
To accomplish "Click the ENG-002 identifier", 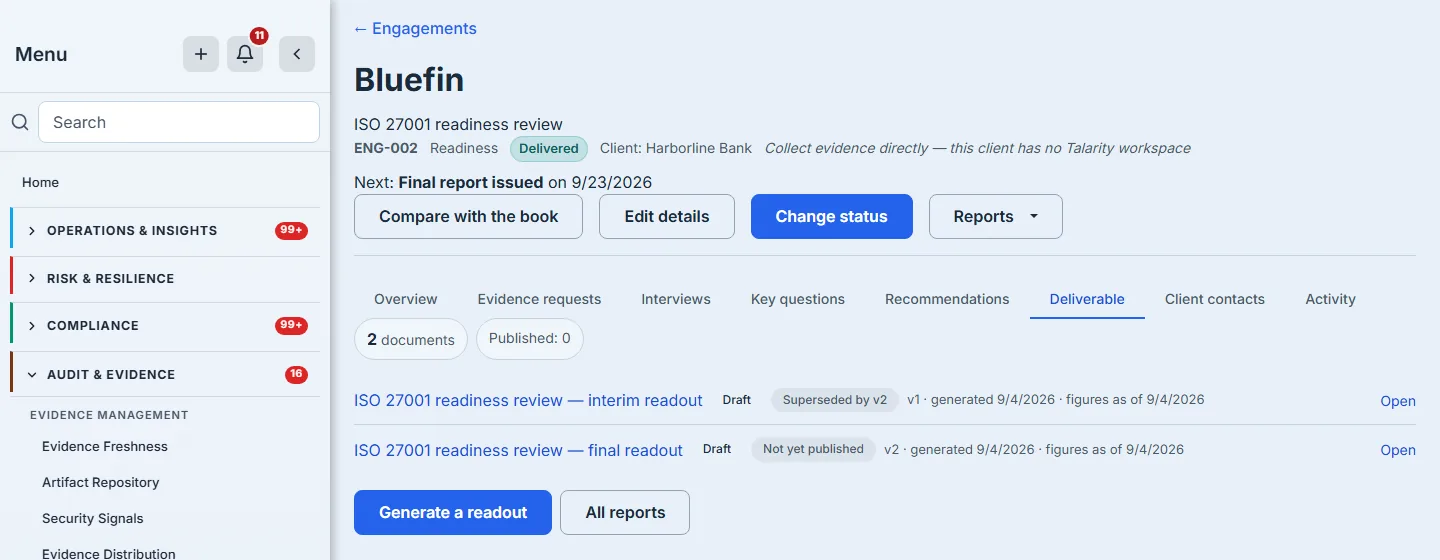I will (x=384, y=148).
